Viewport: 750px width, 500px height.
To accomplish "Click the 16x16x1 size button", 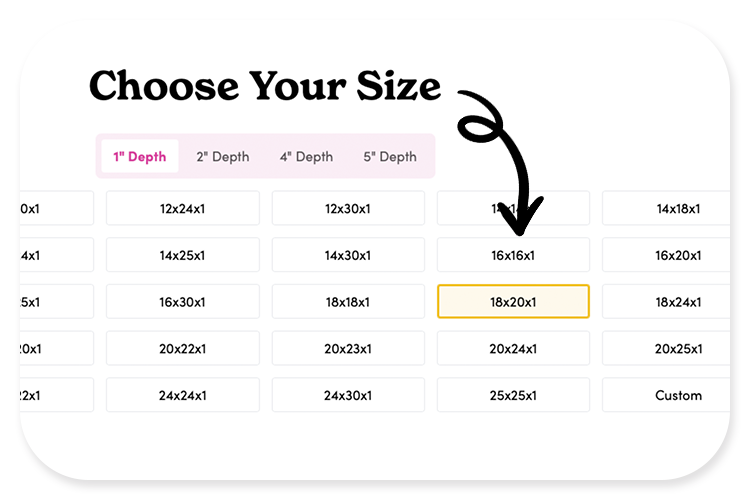I will pyautogui.click(x=513, y=255).
